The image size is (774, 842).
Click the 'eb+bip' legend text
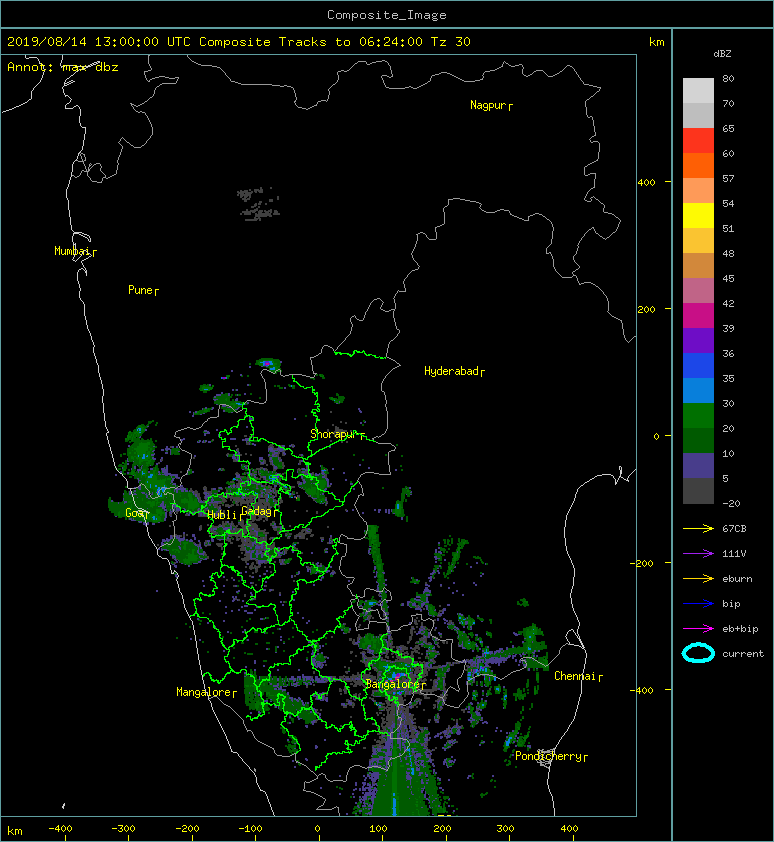point(740,629)
